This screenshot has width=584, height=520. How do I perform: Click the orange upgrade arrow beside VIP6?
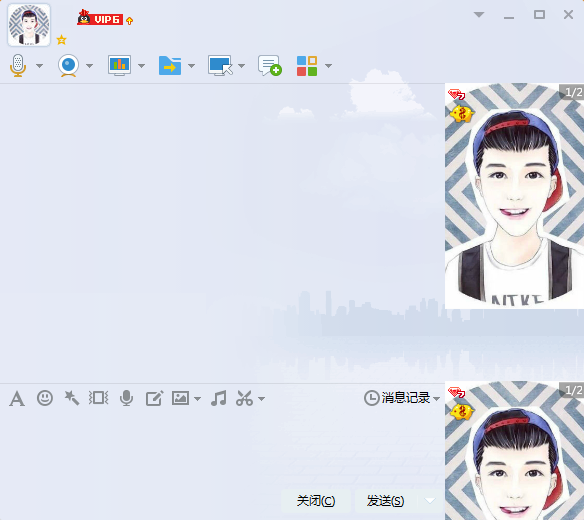point(129,21)
